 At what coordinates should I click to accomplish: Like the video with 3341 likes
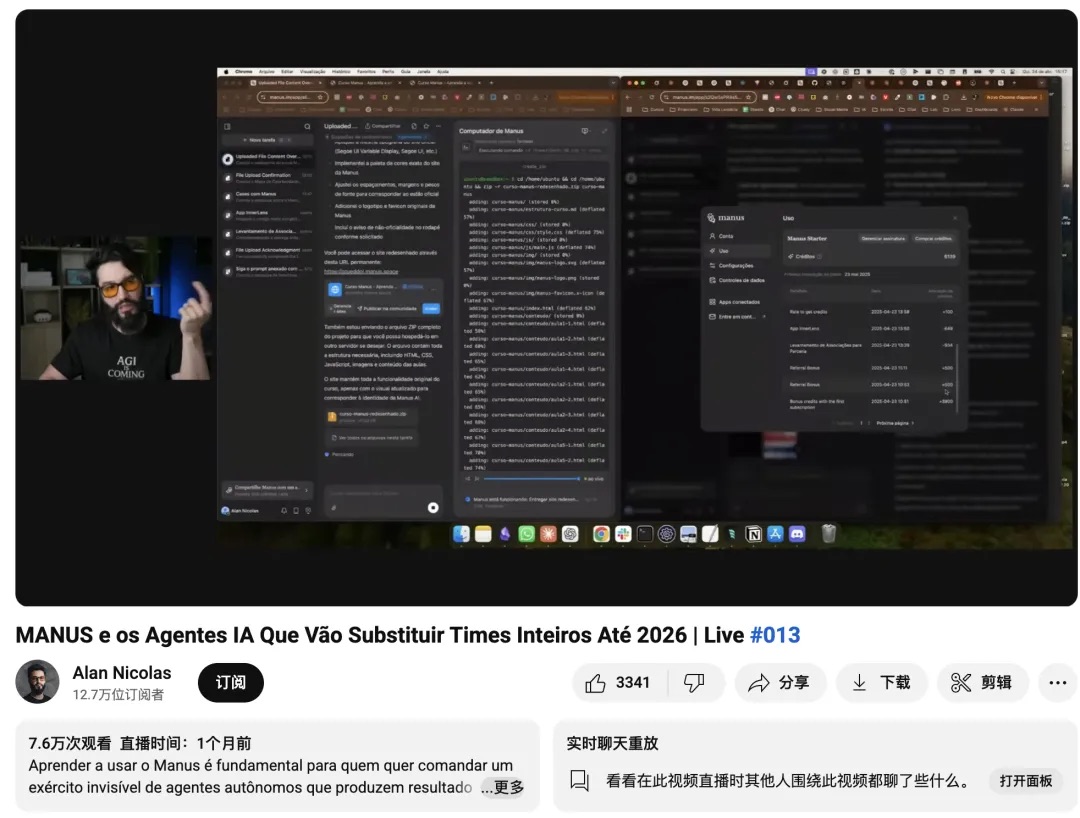click(x=619, y=682)
